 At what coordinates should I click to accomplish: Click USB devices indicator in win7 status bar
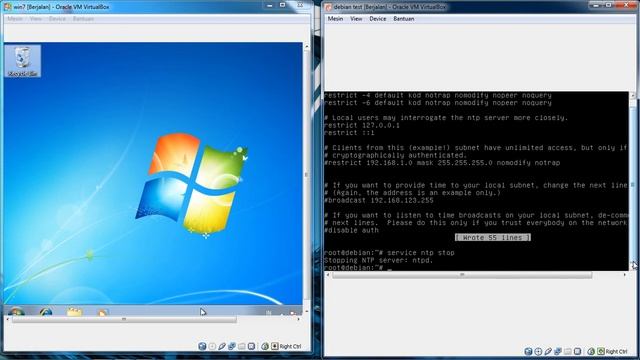[222, 346]
